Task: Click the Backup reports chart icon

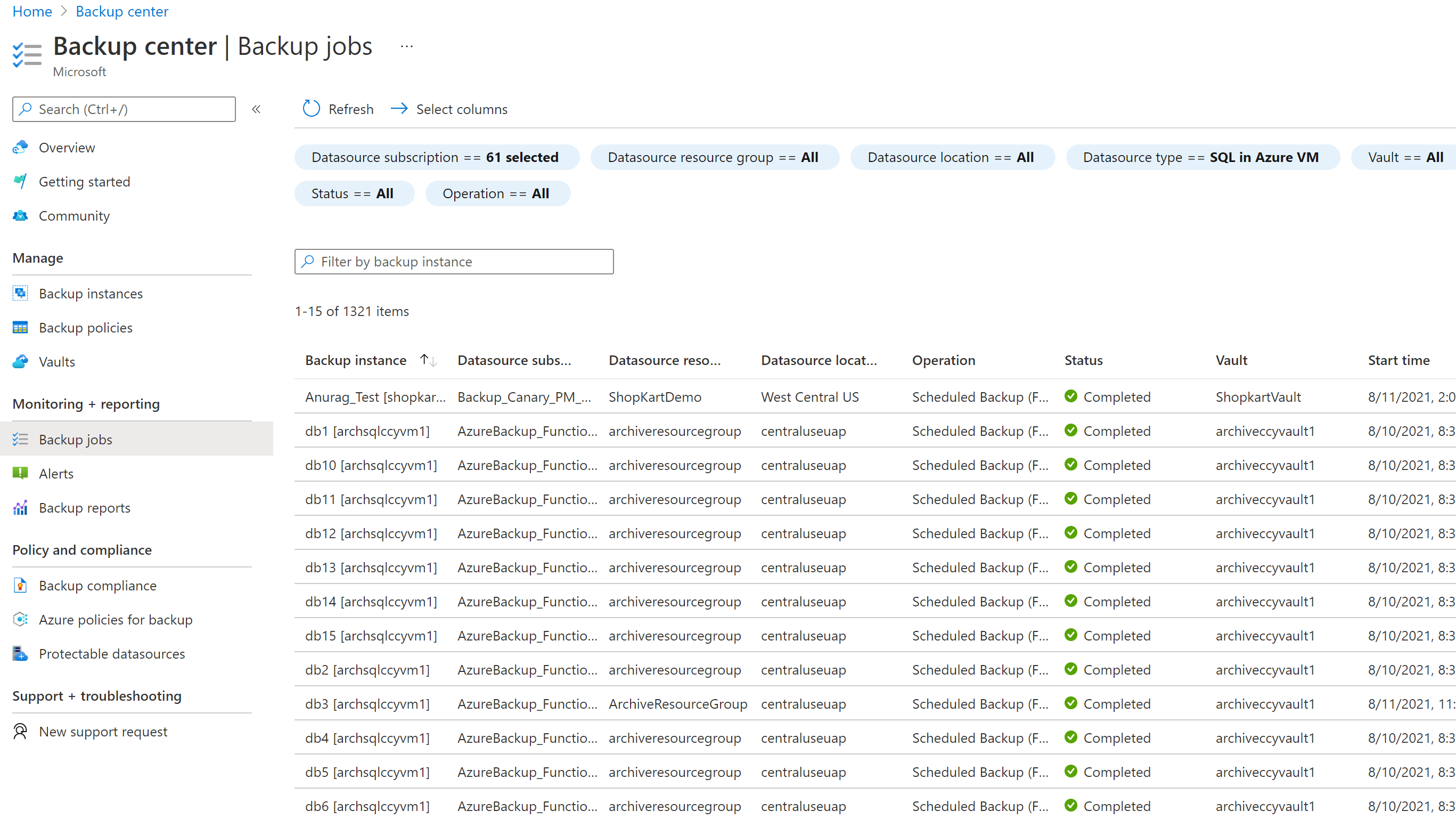Action: click(20, 507)
